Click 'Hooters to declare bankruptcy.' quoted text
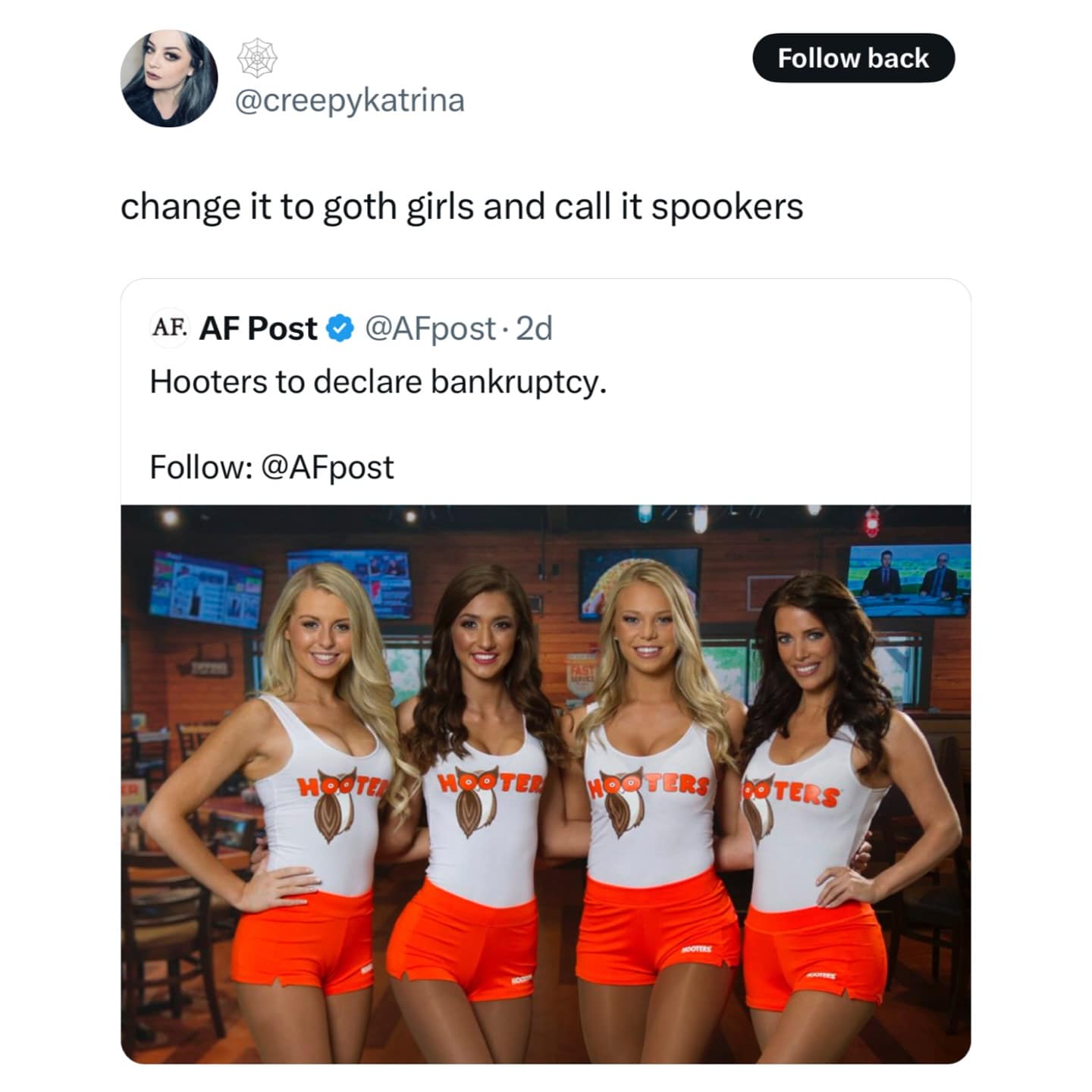1092x1092 pixels. pyautogui.click(x=378, y=381)
